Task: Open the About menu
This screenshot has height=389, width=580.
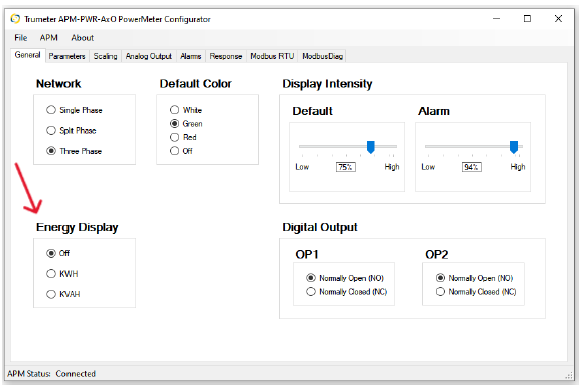Action: pos(82,38)
